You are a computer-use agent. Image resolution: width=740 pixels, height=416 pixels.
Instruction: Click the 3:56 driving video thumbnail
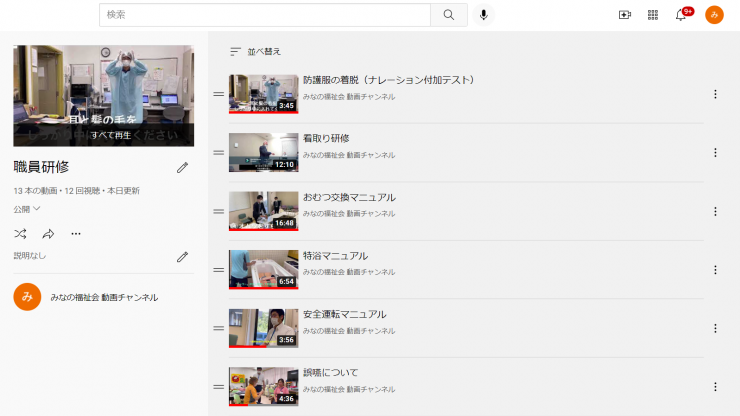(x=264, y=328)
